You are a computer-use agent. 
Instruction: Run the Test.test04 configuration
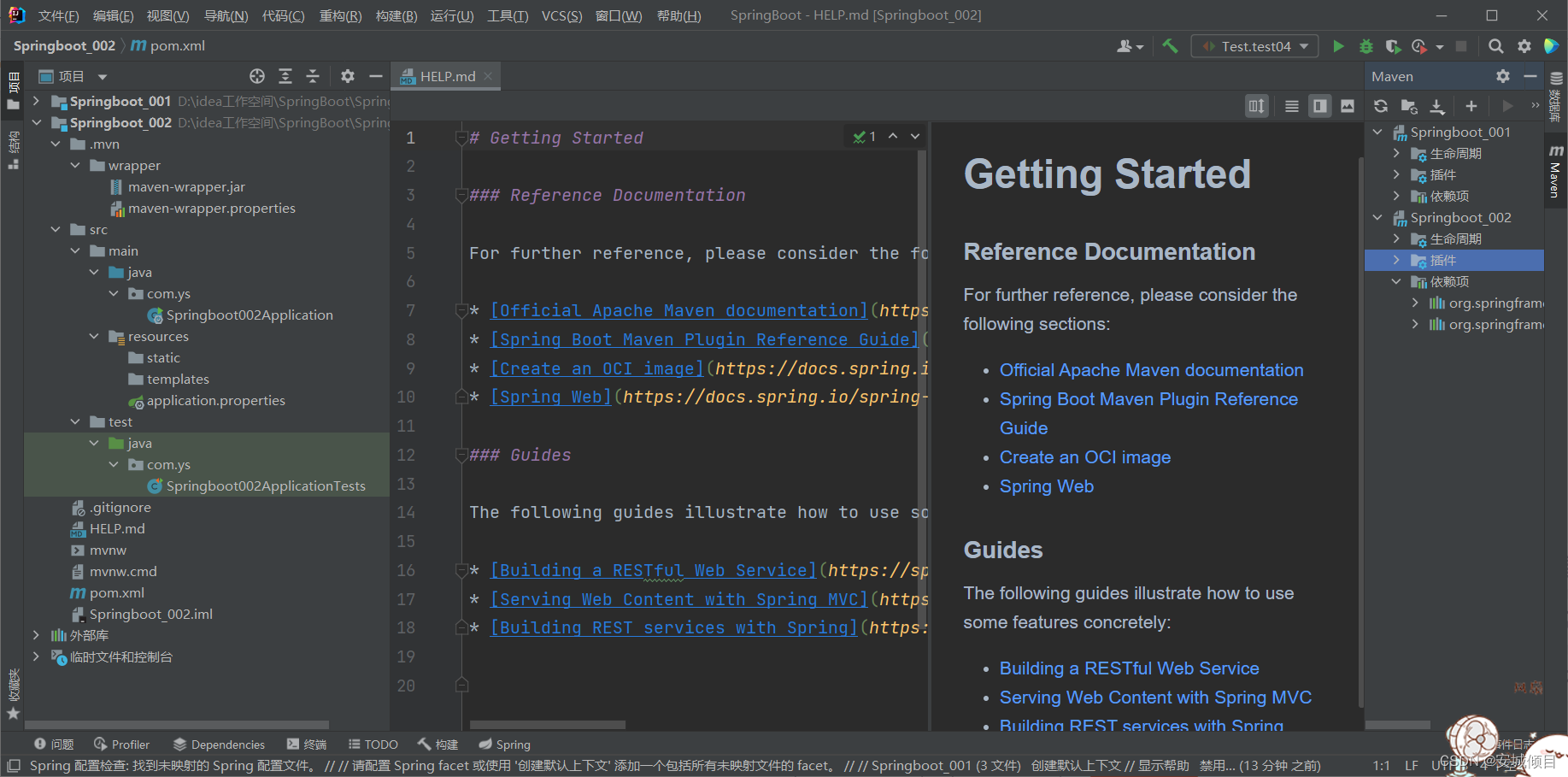pos(1338,45)
